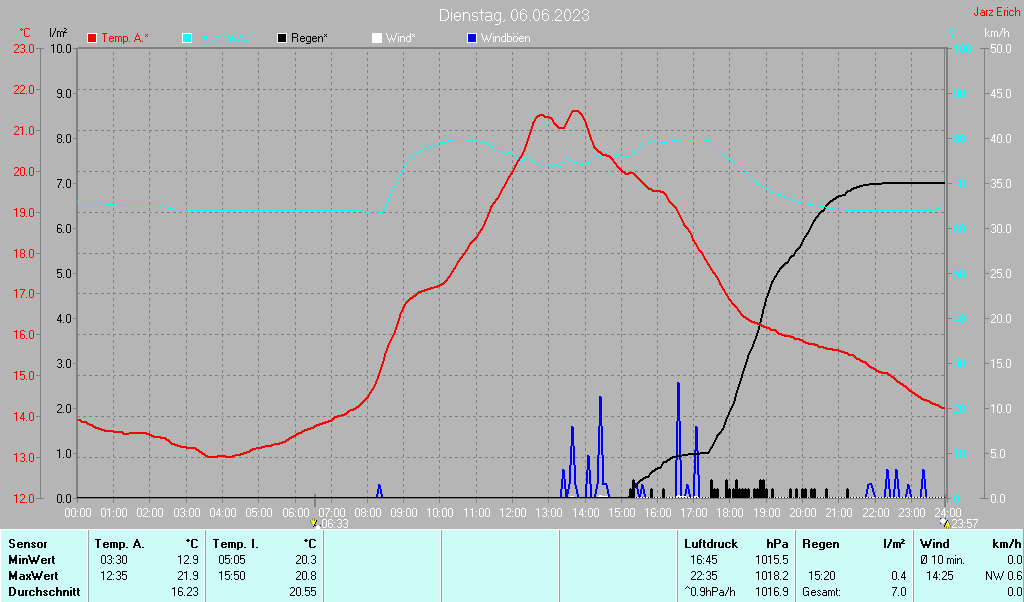Click the maximum outdoor temperature value '21.9'
The width and height of the screenshot is (1024, 602).
(188, 577)
